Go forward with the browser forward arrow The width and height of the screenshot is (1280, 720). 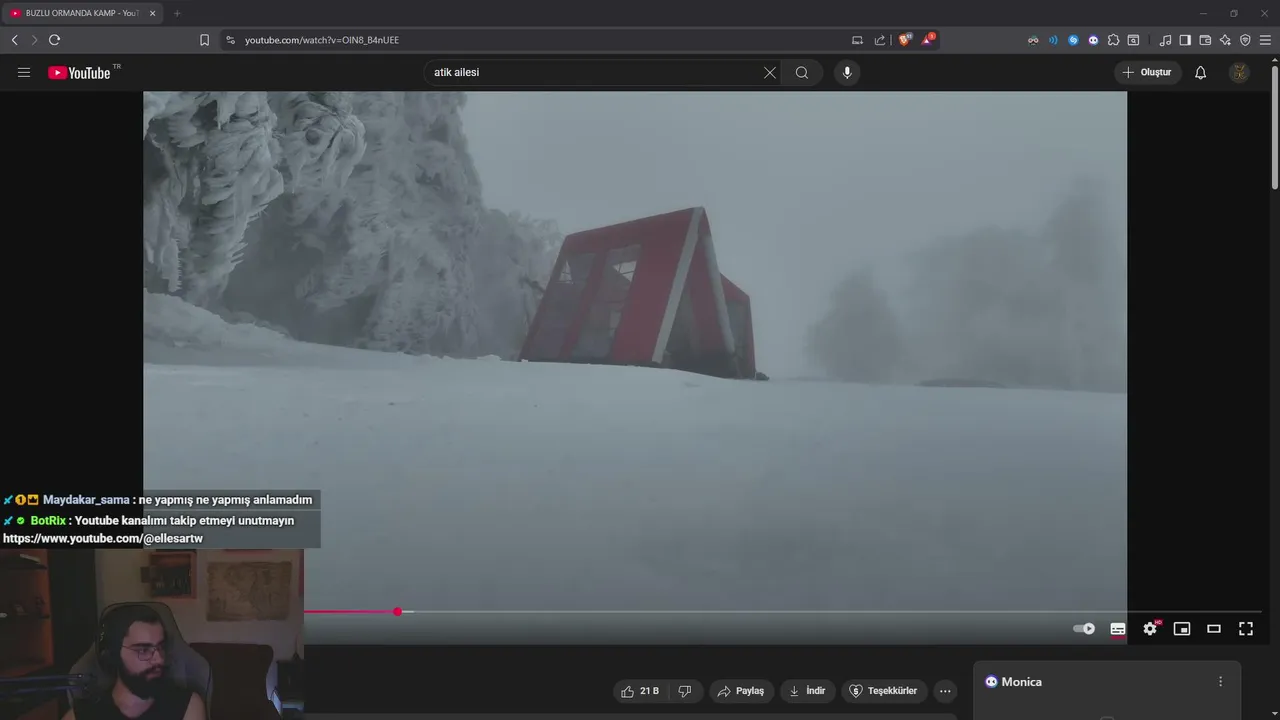tap(34, 40)
